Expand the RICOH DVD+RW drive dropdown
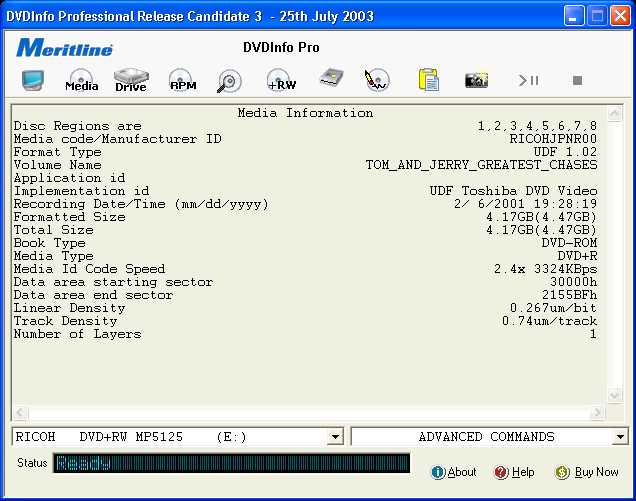The height and width of the screenshot is (501, 636). click(335, 437)
